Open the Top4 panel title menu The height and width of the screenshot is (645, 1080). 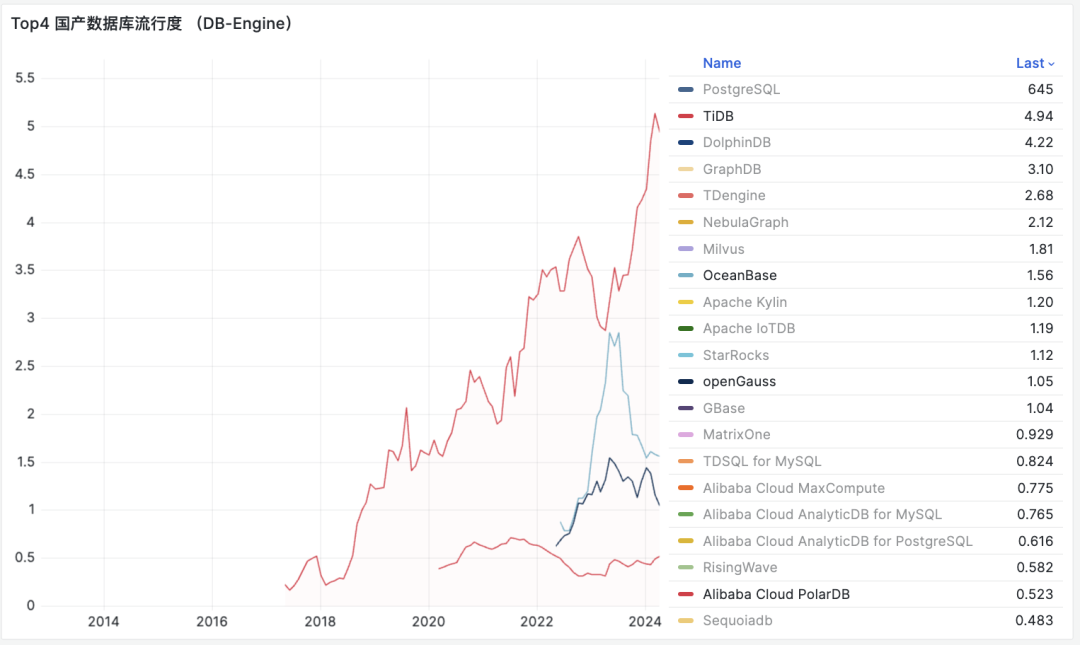151,24
